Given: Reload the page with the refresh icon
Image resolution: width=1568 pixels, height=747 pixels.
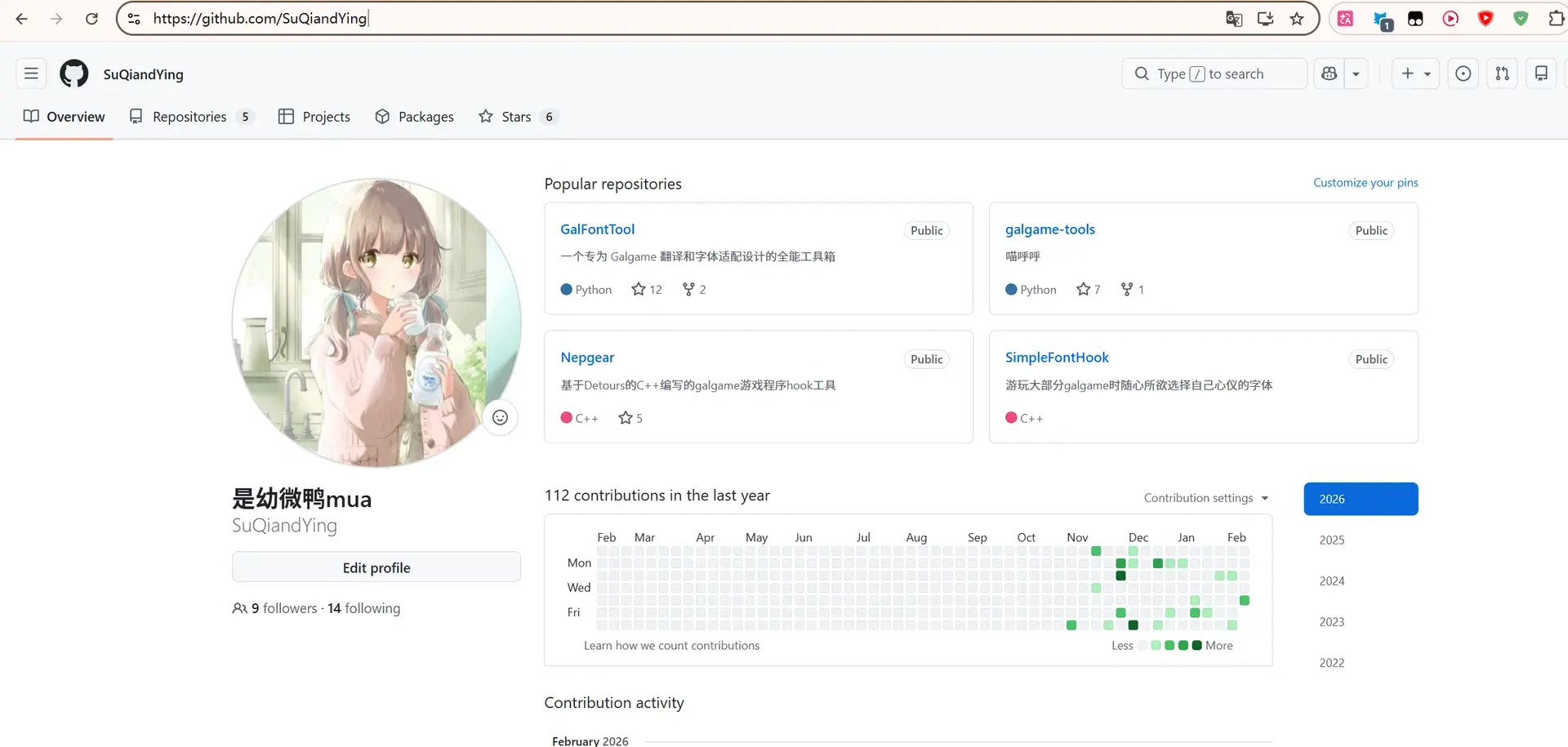Looking at the screenshot, I should 92,19.
